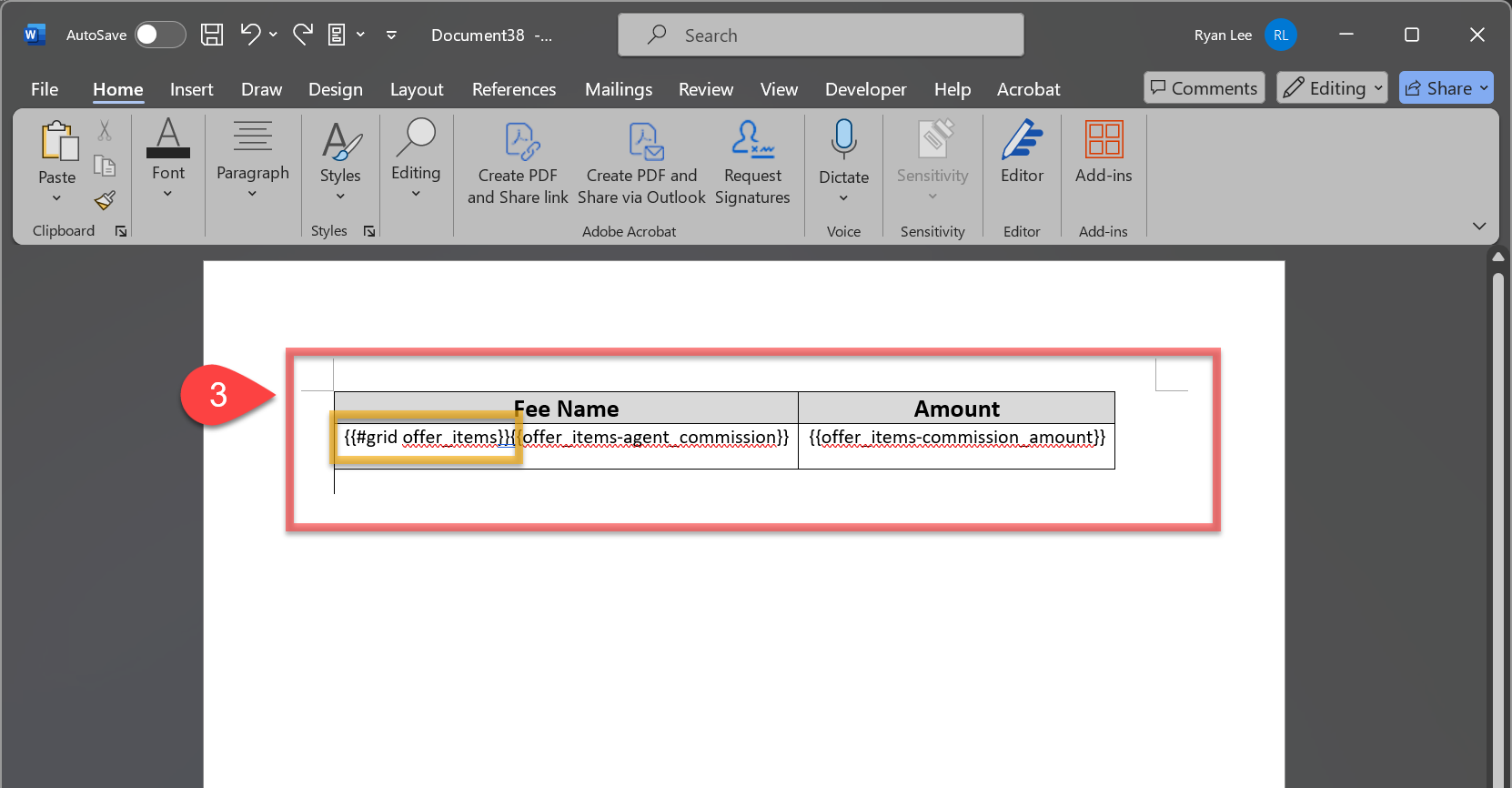The width and height of the screenshot is (1512, 788).
Task: Click the Undo arrow icon
Action: [x=250, y=35]
